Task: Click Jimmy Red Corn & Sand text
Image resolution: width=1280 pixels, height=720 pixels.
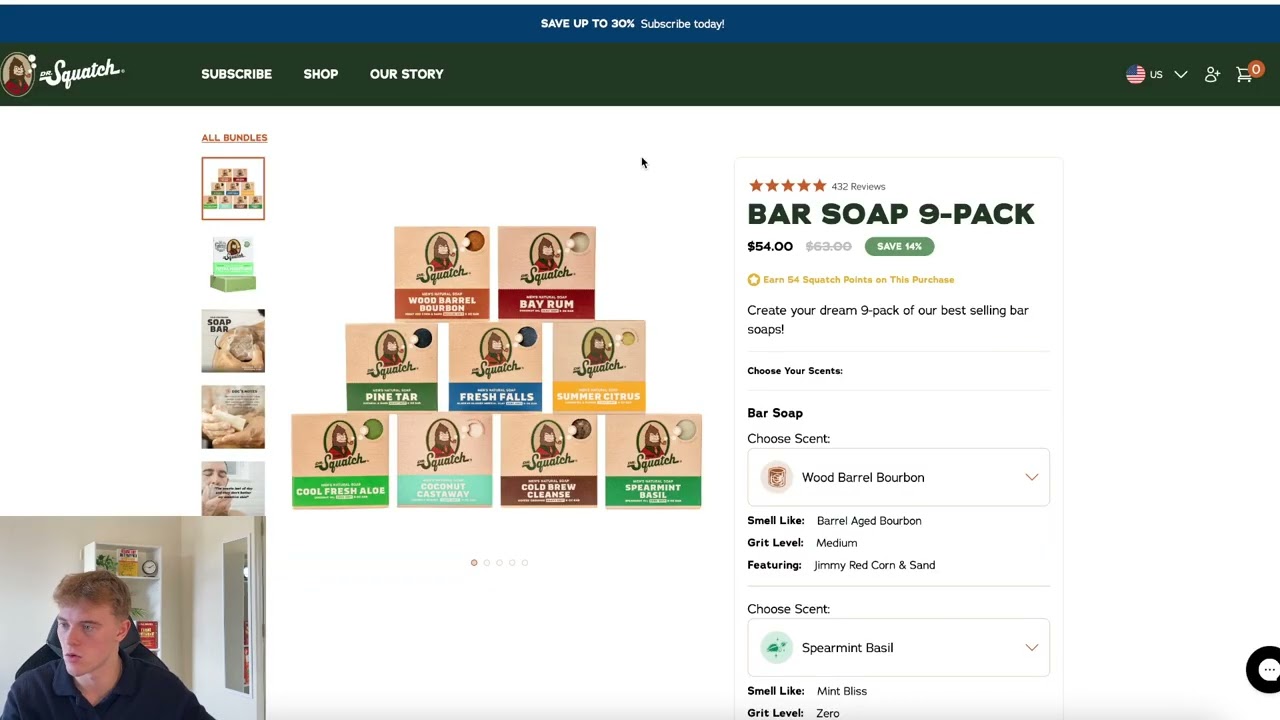Action: coord(875,565)
